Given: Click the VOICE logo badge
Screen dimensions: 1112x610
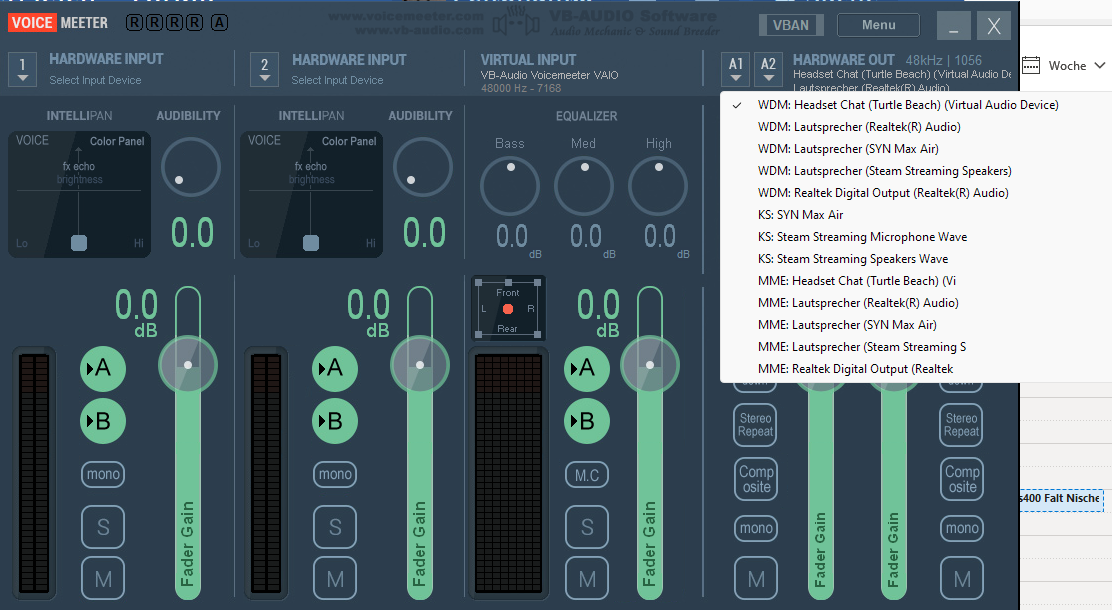Looking at the screenshot, I should pos(32,23).
